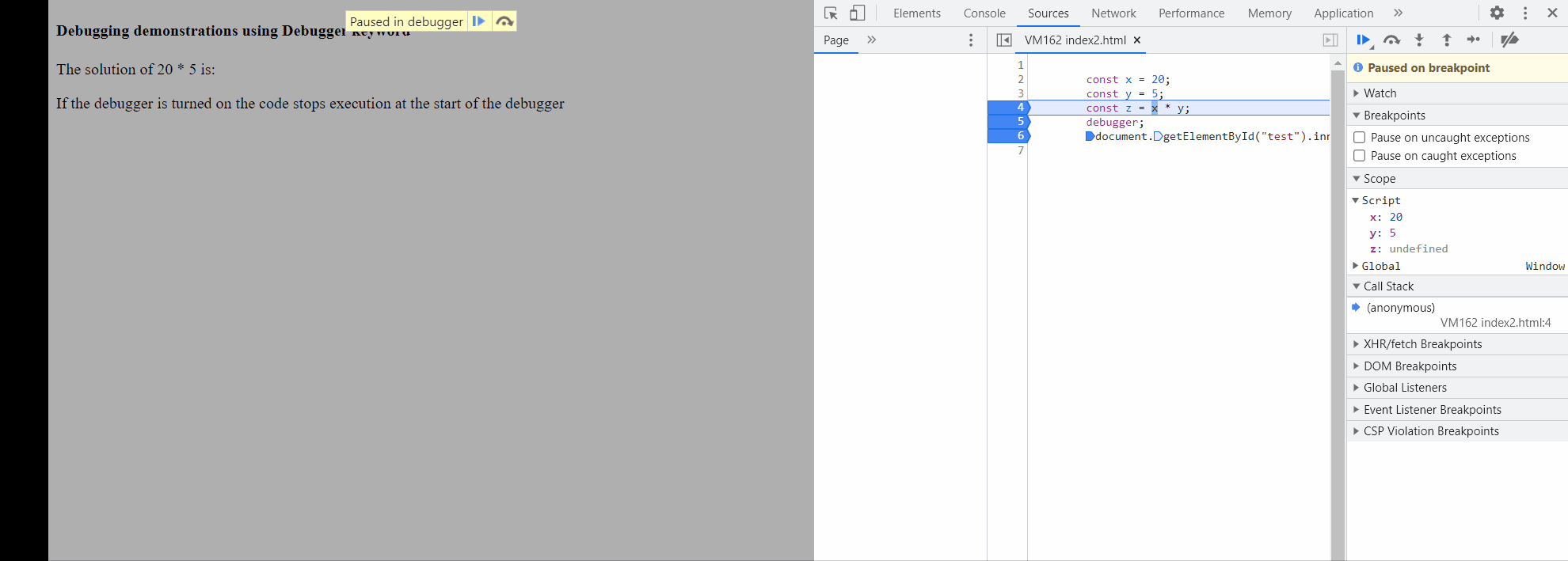Open DevTools settings gear
1568x561 pixels.
[x=1497, y=13]
